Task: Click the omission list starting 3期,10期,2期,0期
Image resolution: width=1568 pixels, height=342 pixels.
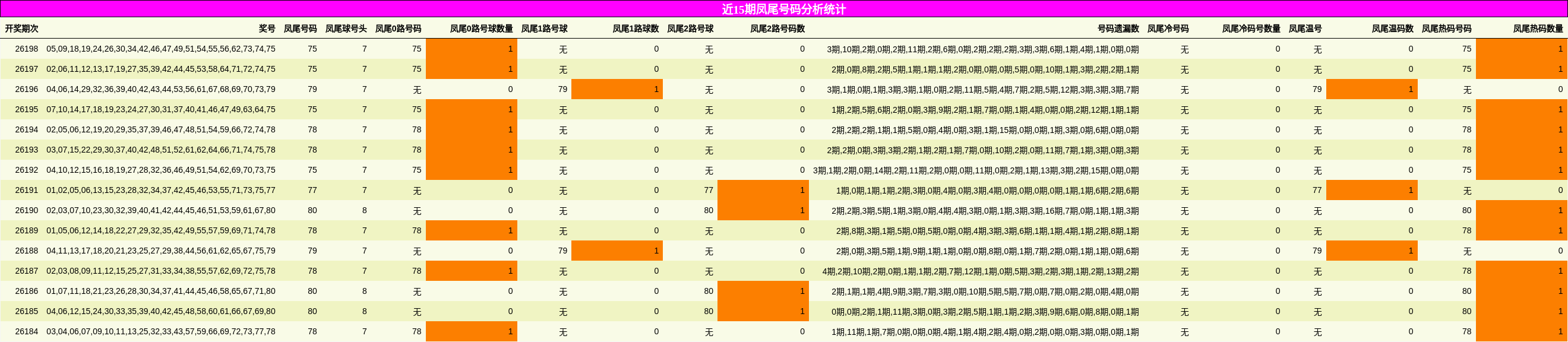Action: pyautogui.click(x=983, y=49)
